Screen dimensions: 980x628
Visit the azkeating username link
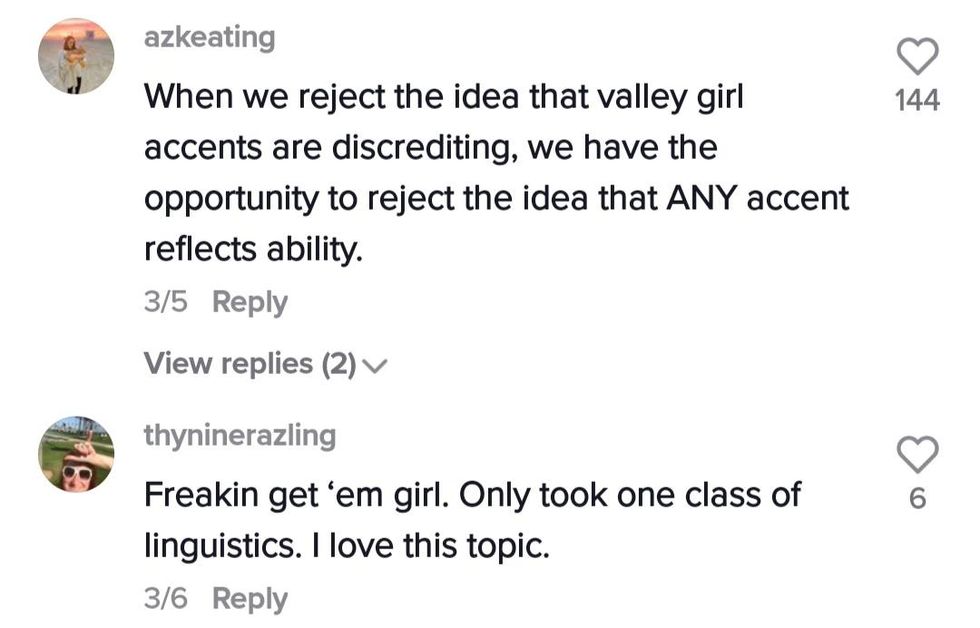(209, 38)
